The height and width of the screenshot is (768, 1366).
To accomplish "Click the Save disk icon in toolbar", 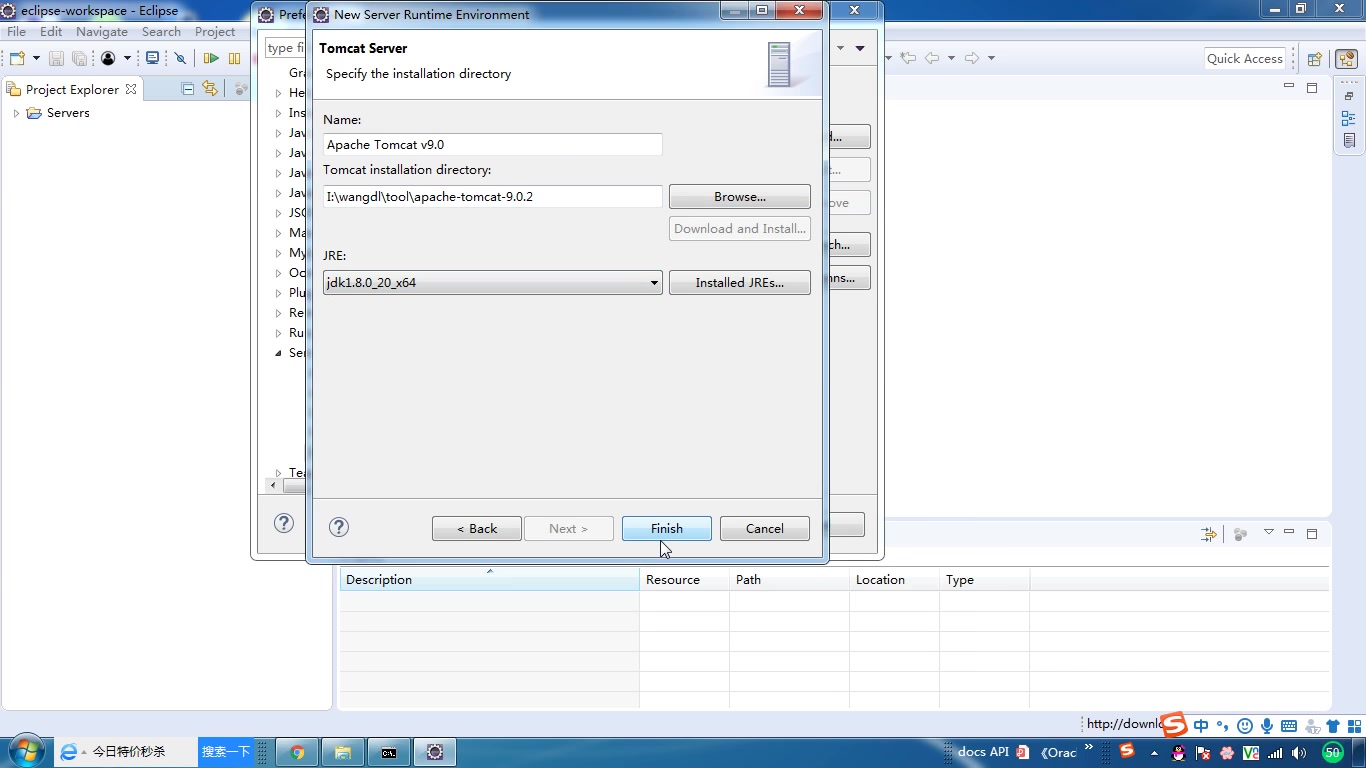I will point(56,59).
